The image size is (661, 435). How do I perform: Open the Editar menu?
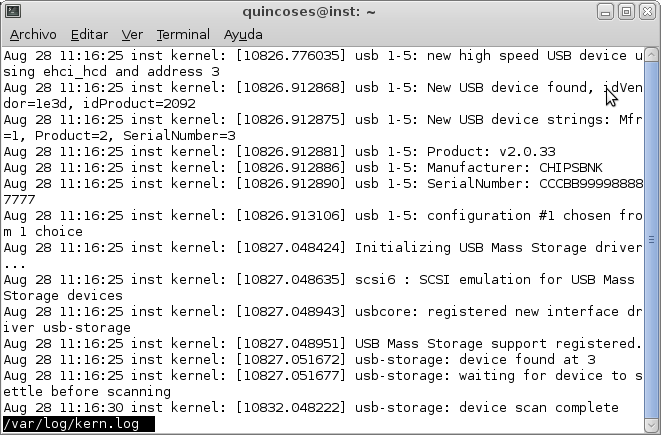pos(89,34)
